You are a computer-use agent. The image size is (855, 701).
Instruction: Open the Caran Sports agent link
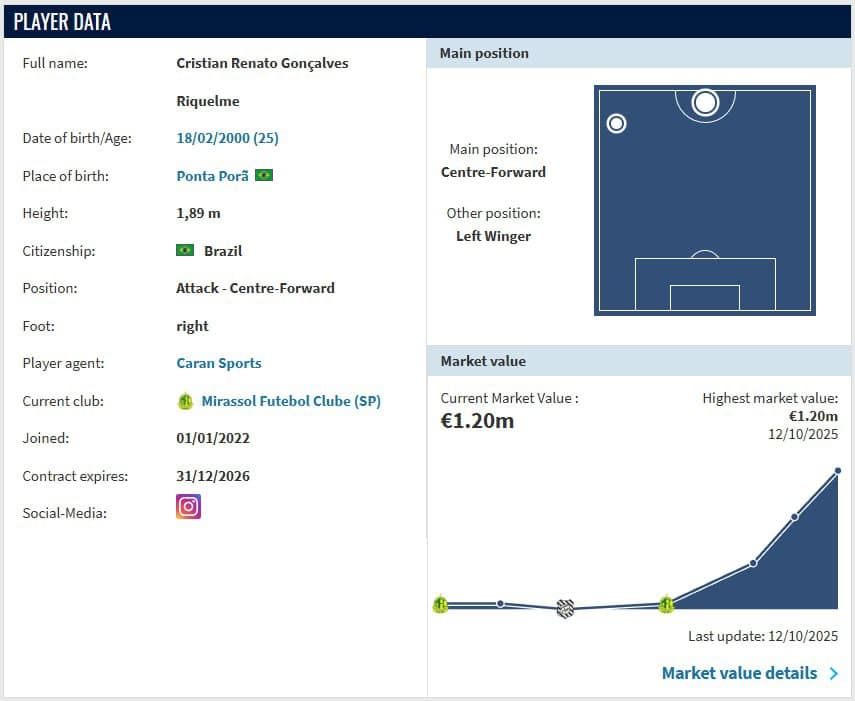219,363
